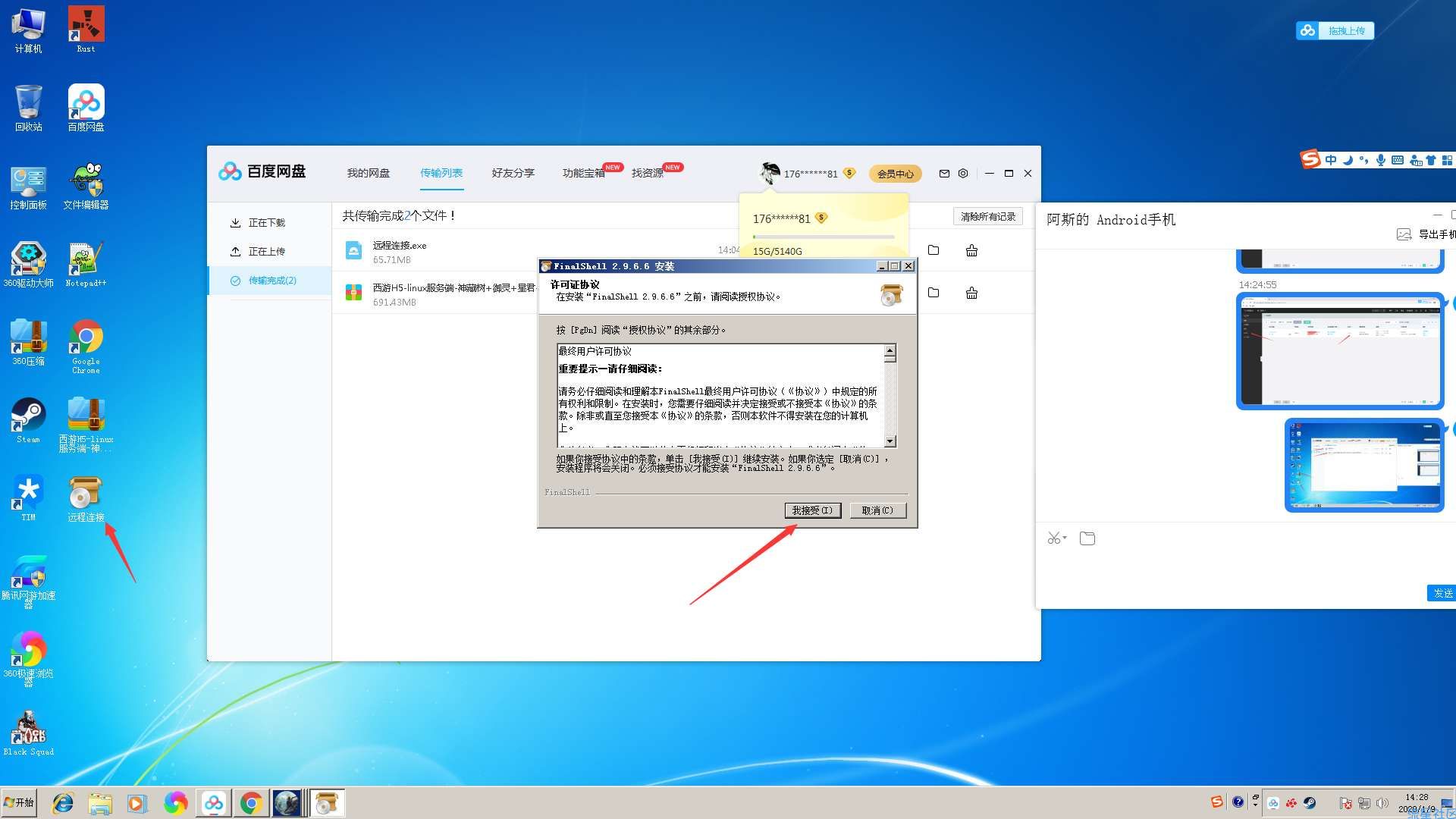Open the 文件编辑器 desktop icon

pyautogui.click(x=86, y=187)
